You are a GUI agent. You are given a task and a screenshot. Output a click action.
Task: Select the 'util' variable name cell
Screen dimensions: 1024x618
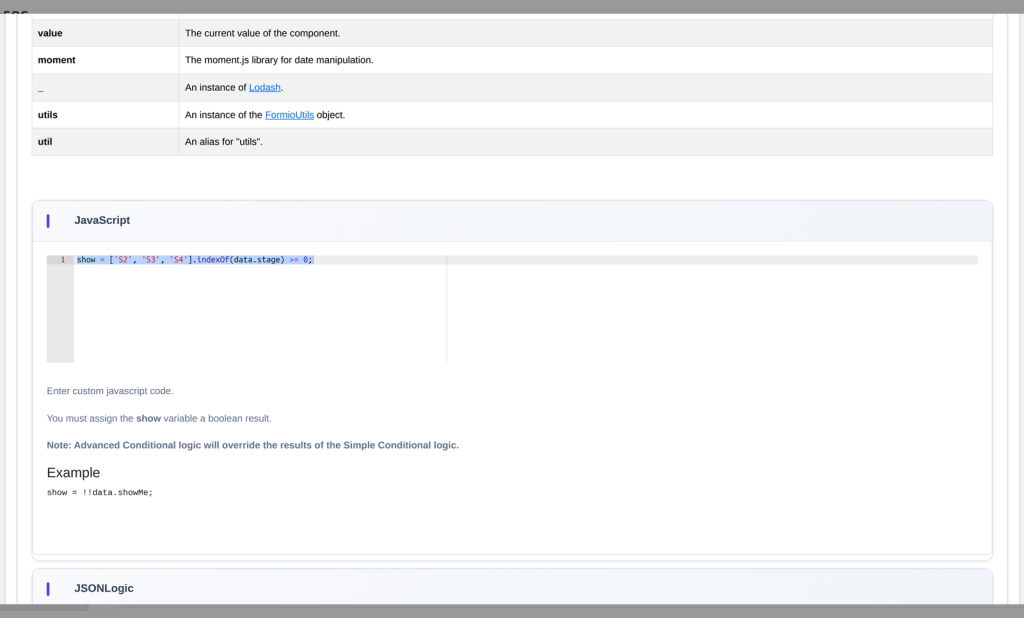click(105, 142)
